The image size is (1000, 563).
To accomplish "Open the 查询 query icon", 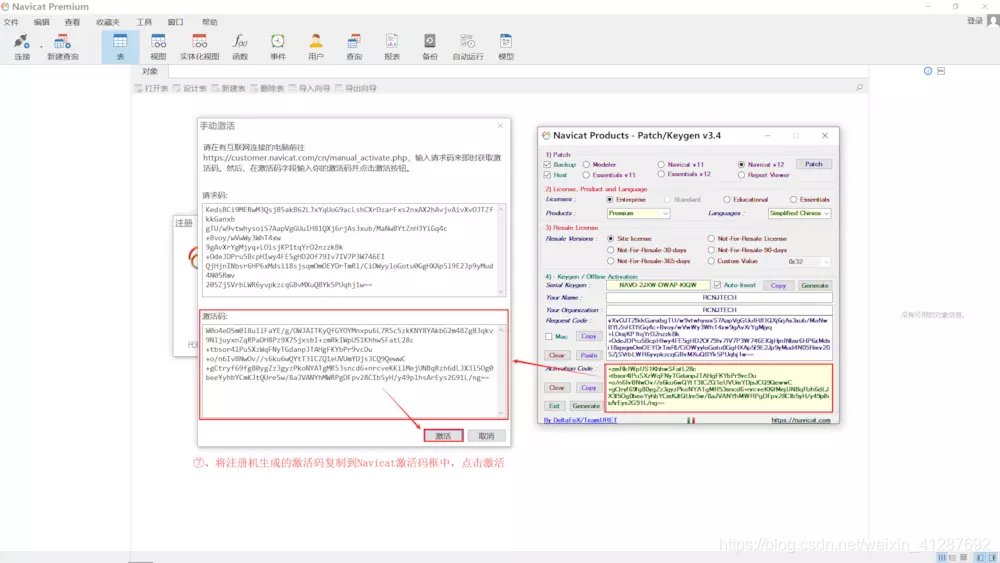I will point(354,47).
